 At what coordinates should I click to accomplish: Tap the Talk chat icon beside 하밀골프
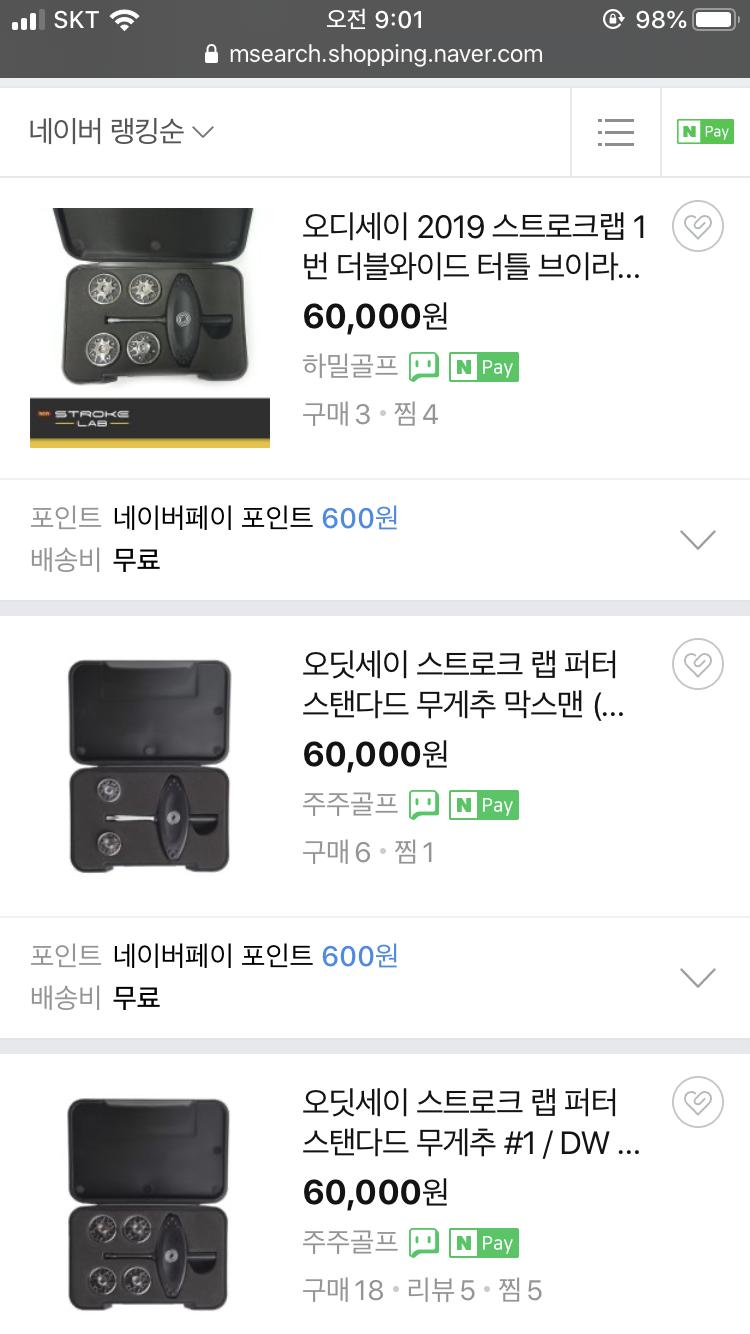pyautogui.click(x=424, y=367)
